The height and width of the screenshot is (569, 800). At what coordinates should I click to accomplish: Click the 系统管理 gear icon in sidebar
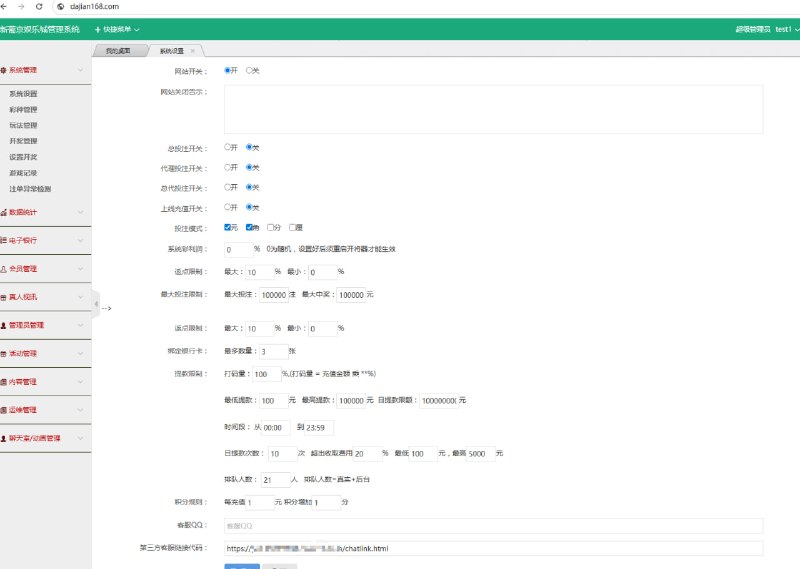(4, 71)
